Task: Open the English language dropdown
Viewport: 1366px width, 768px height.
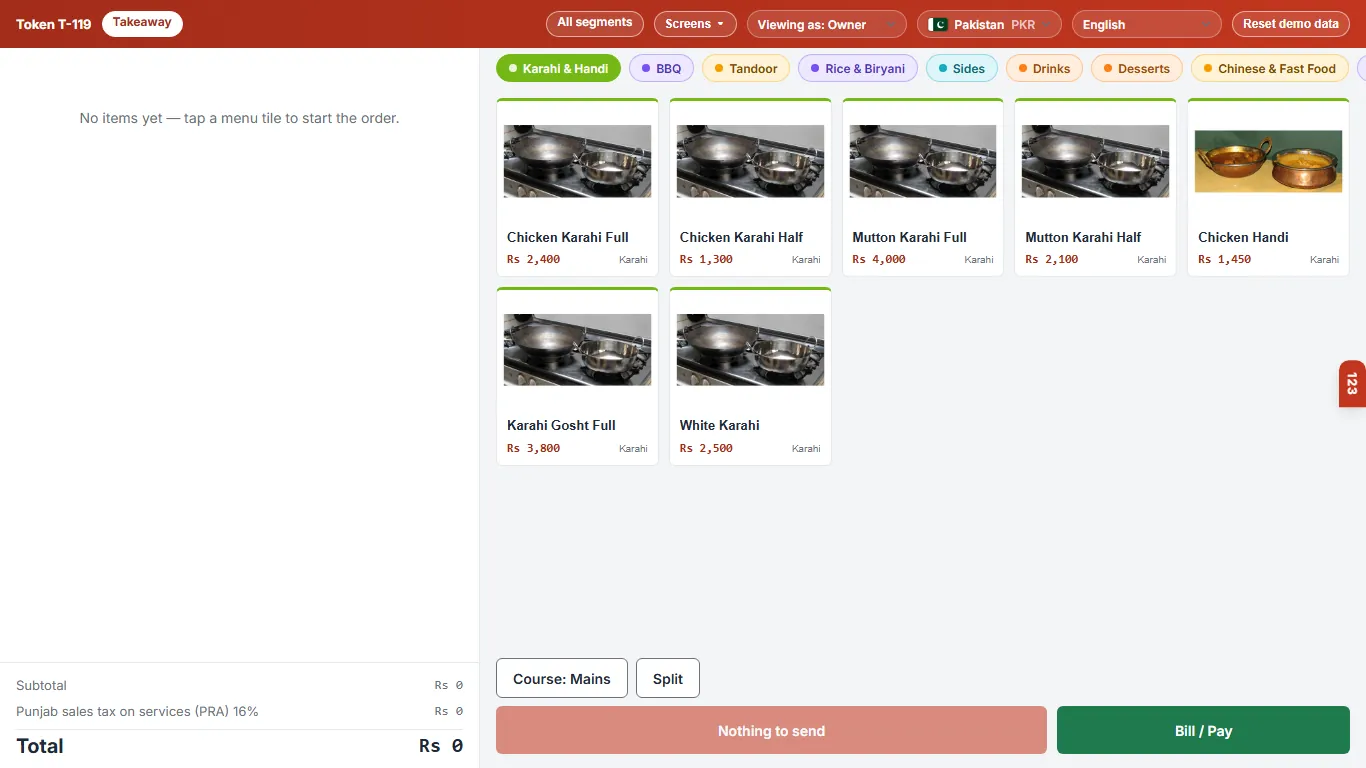Action: pyautogui.click(x=1147, y=24)
